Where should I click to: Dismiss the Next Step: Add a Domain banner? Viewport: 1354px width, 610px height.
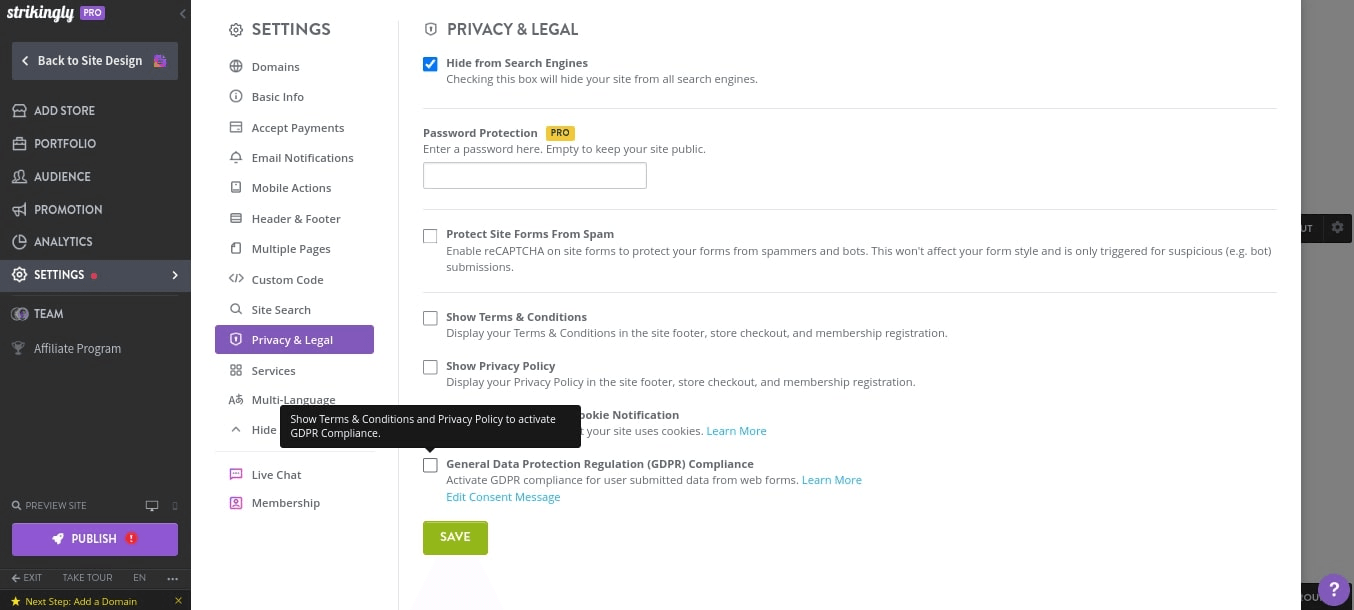pos(178,601)
